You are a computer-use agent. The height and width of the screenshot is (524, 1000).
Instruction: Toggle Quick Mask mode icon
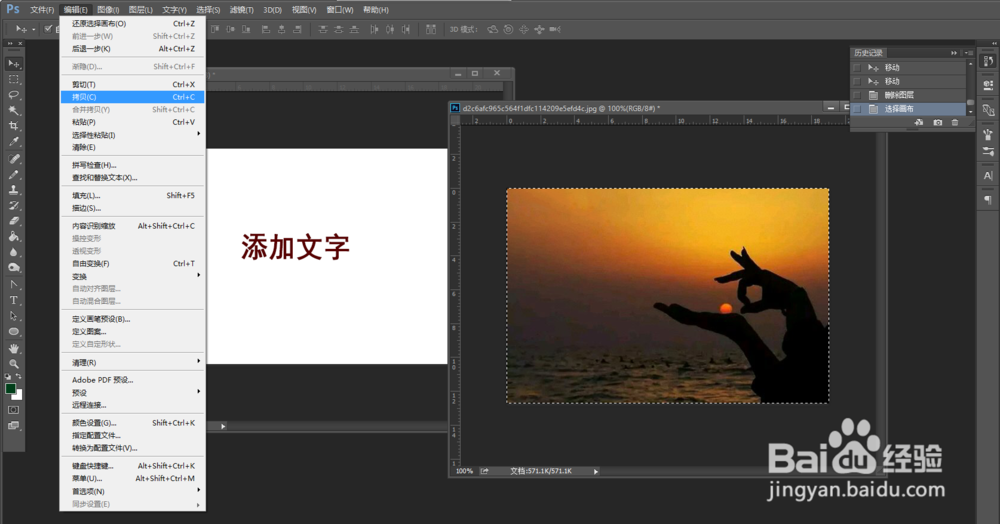[13, 410]
